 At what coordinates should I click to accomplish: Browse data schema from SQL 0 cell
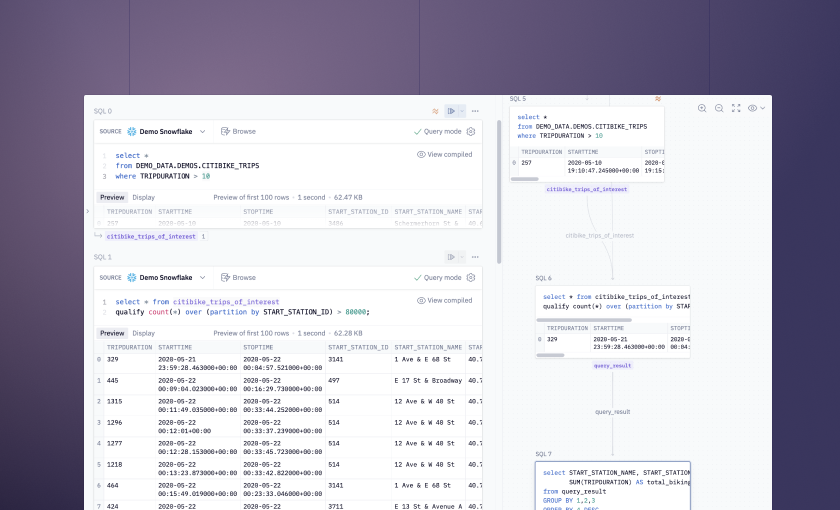click(x=238, y=131)
